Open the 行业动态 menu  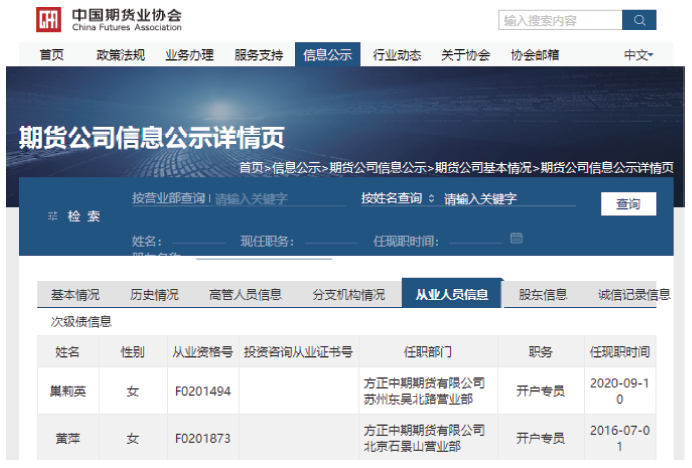click(397, 55)
